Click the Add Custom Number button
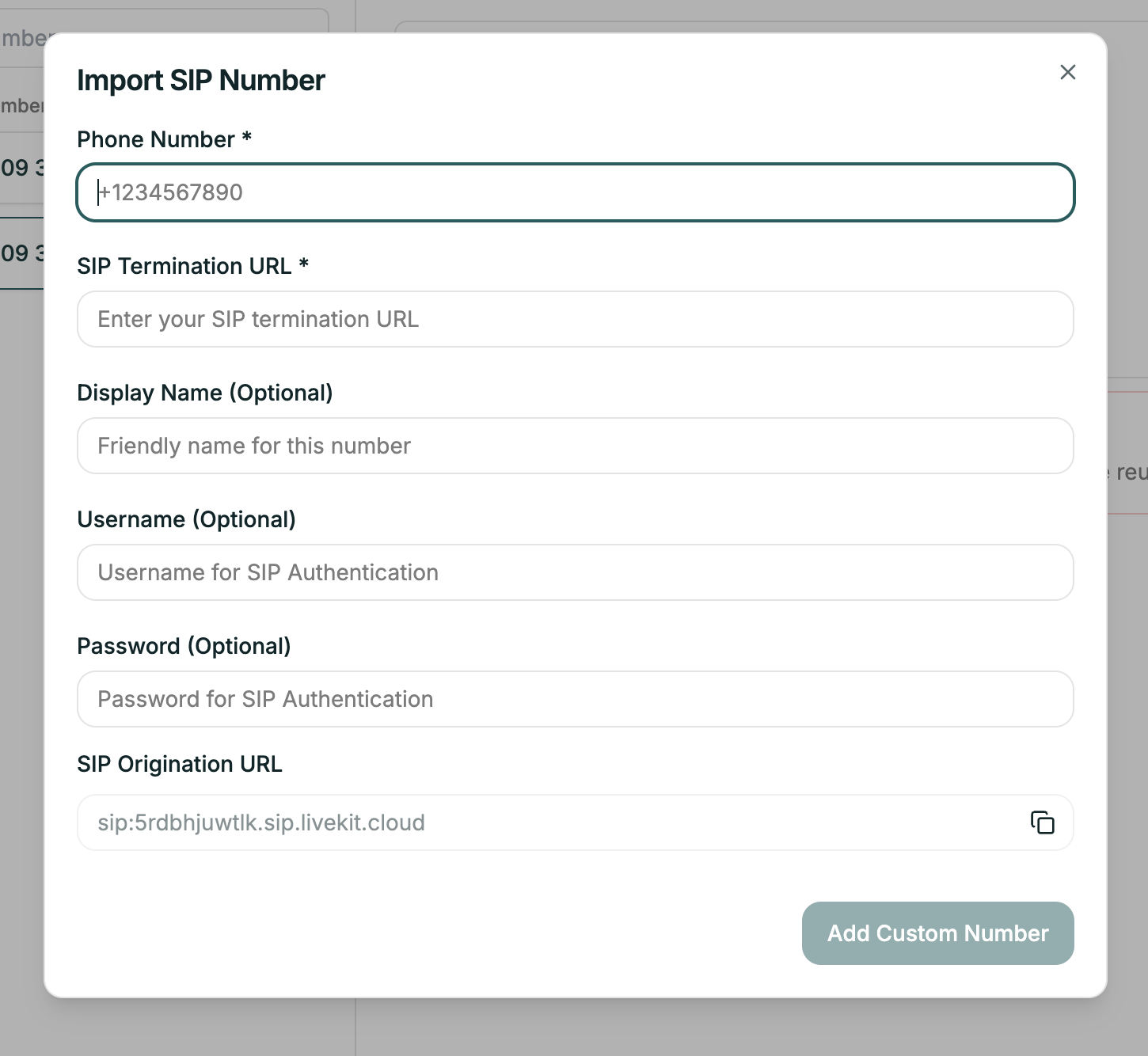Image resolution: width=1148 pixels, height=1056 pixels. pyautogui.click(x=937, y=933)
